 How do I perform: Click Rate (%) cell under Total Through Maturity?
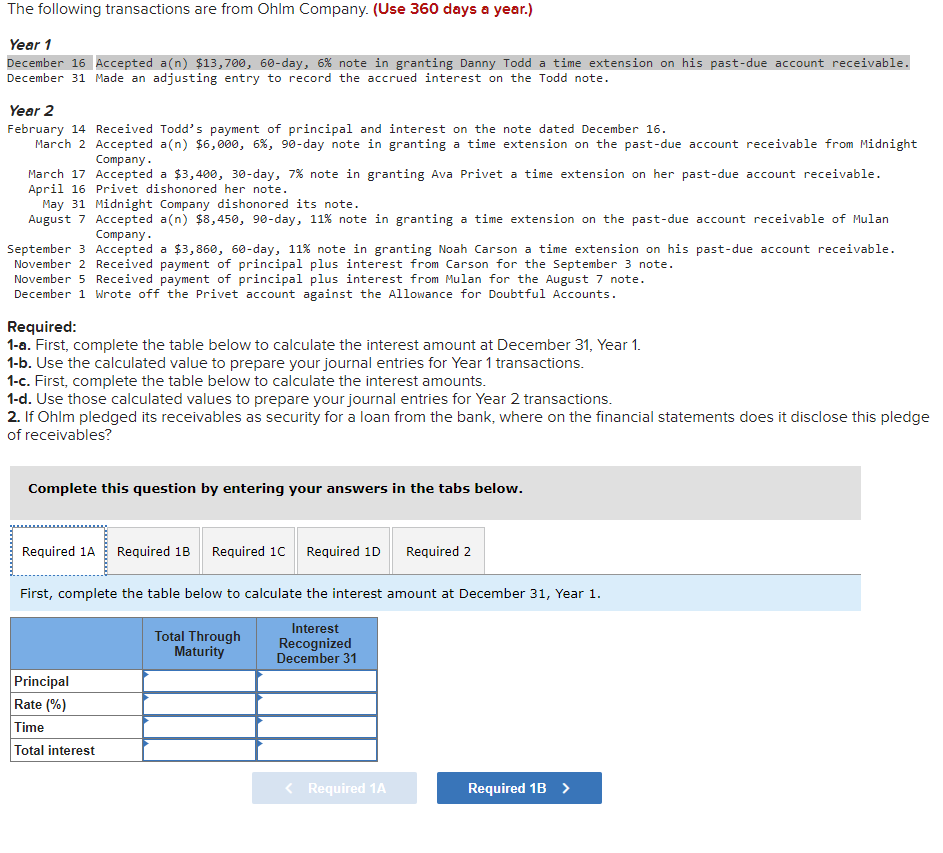coord(200,704)
